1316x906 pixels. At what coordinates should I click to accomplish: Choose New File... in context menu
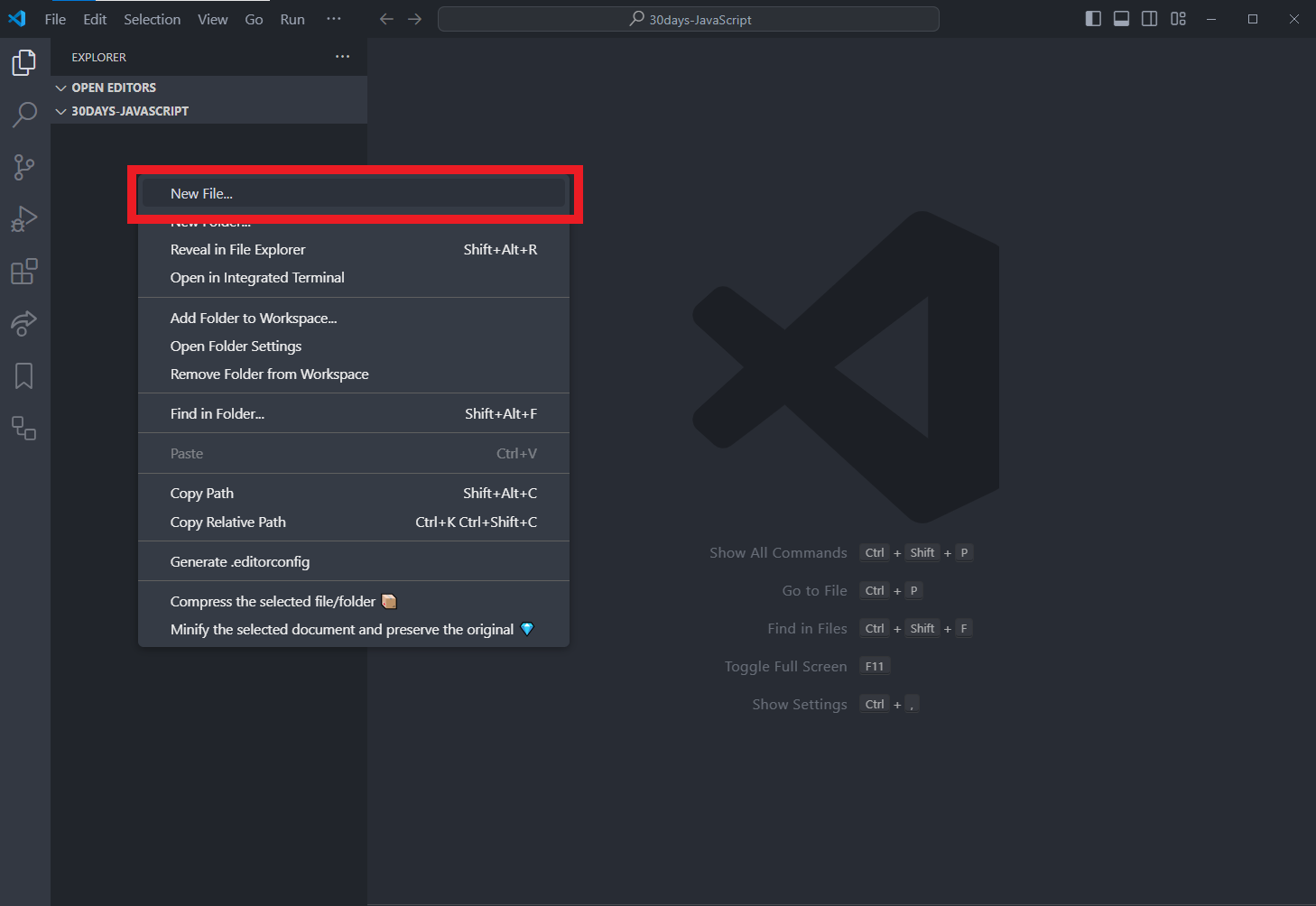(x=354, y=194)
